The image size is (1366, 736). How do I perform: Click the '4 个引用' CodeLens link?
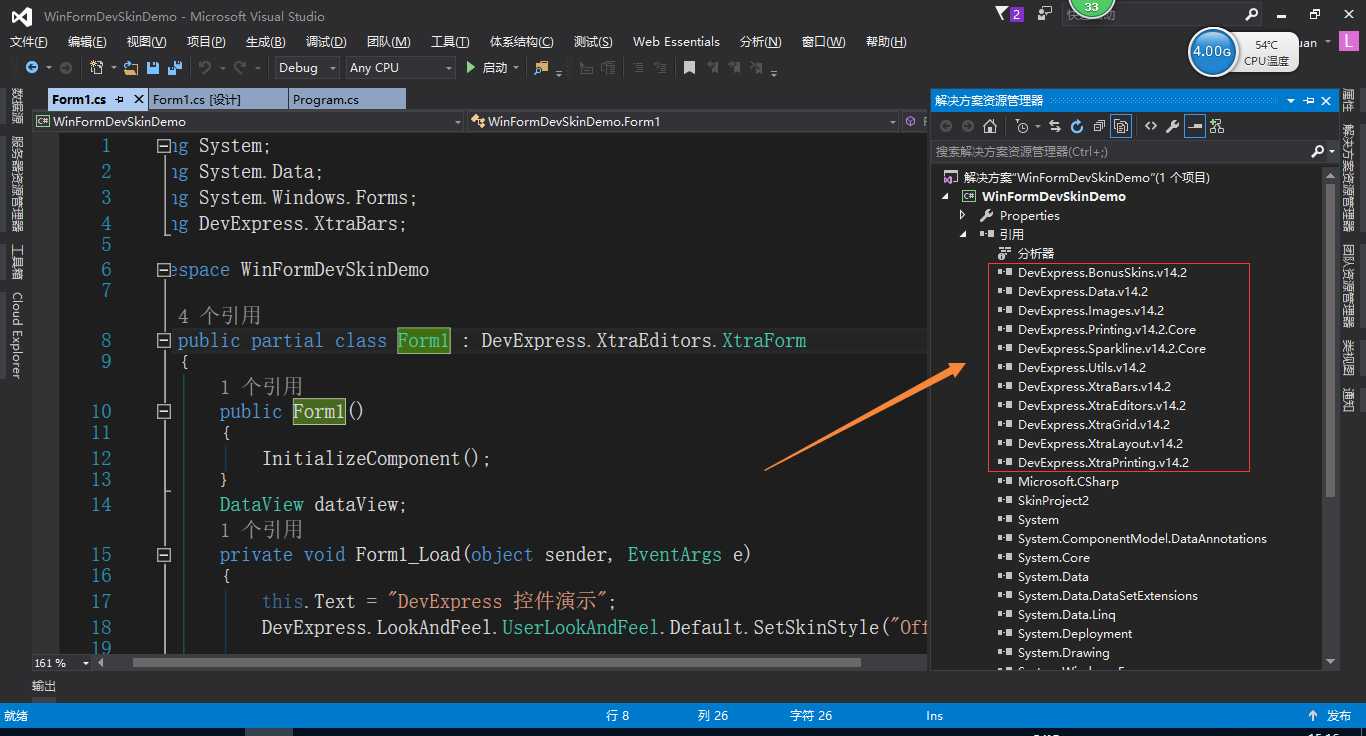(x=219, y=316)
